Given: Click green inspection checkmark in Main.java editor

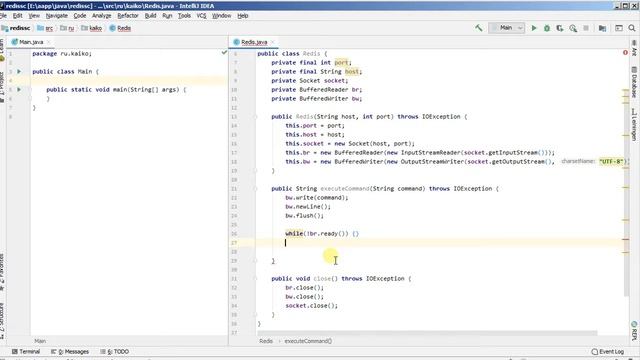Looking at the screenshot, I should 224,52.
